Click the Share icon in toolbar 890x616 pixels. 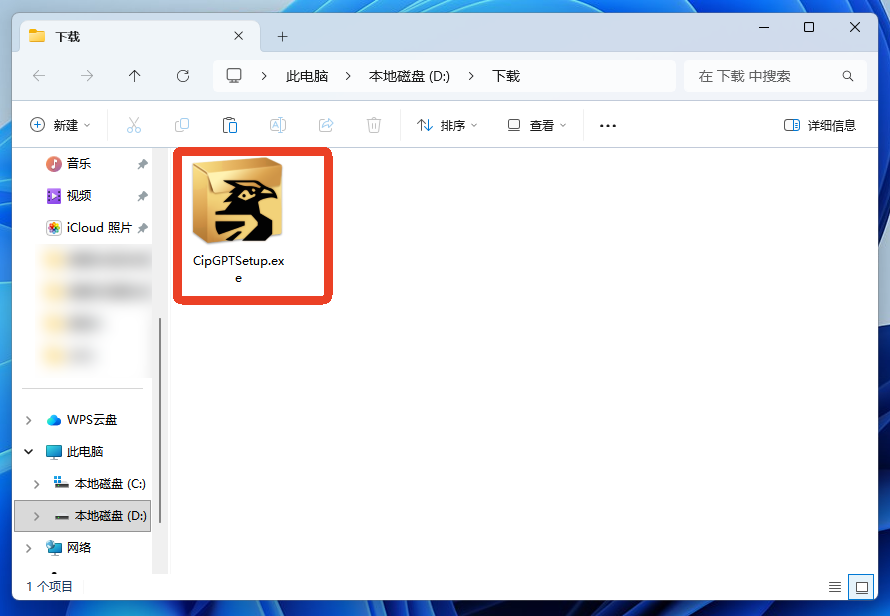click(x=326, y=125)
